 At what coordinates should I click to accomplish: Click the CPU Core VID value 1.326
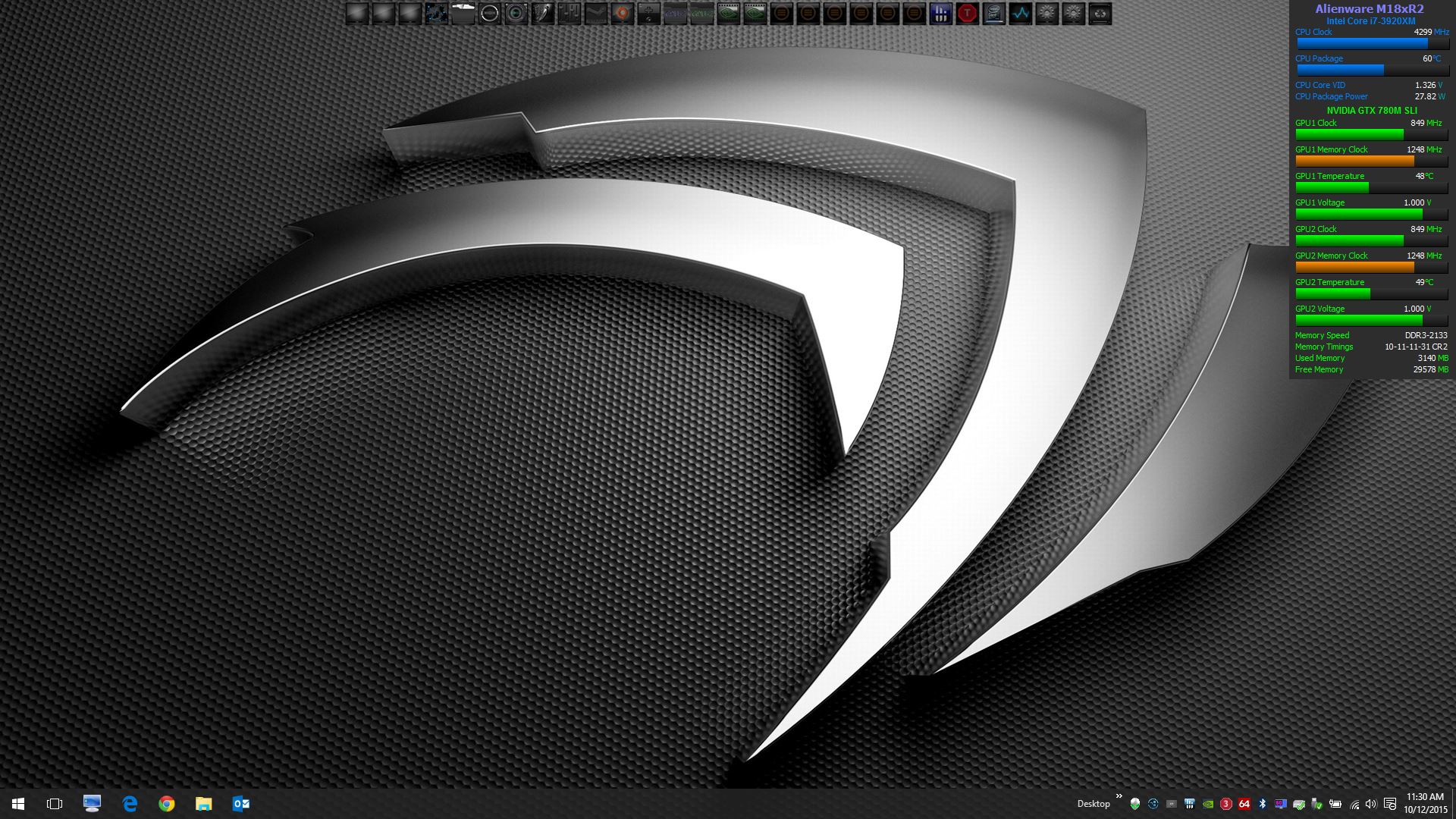1425,85
